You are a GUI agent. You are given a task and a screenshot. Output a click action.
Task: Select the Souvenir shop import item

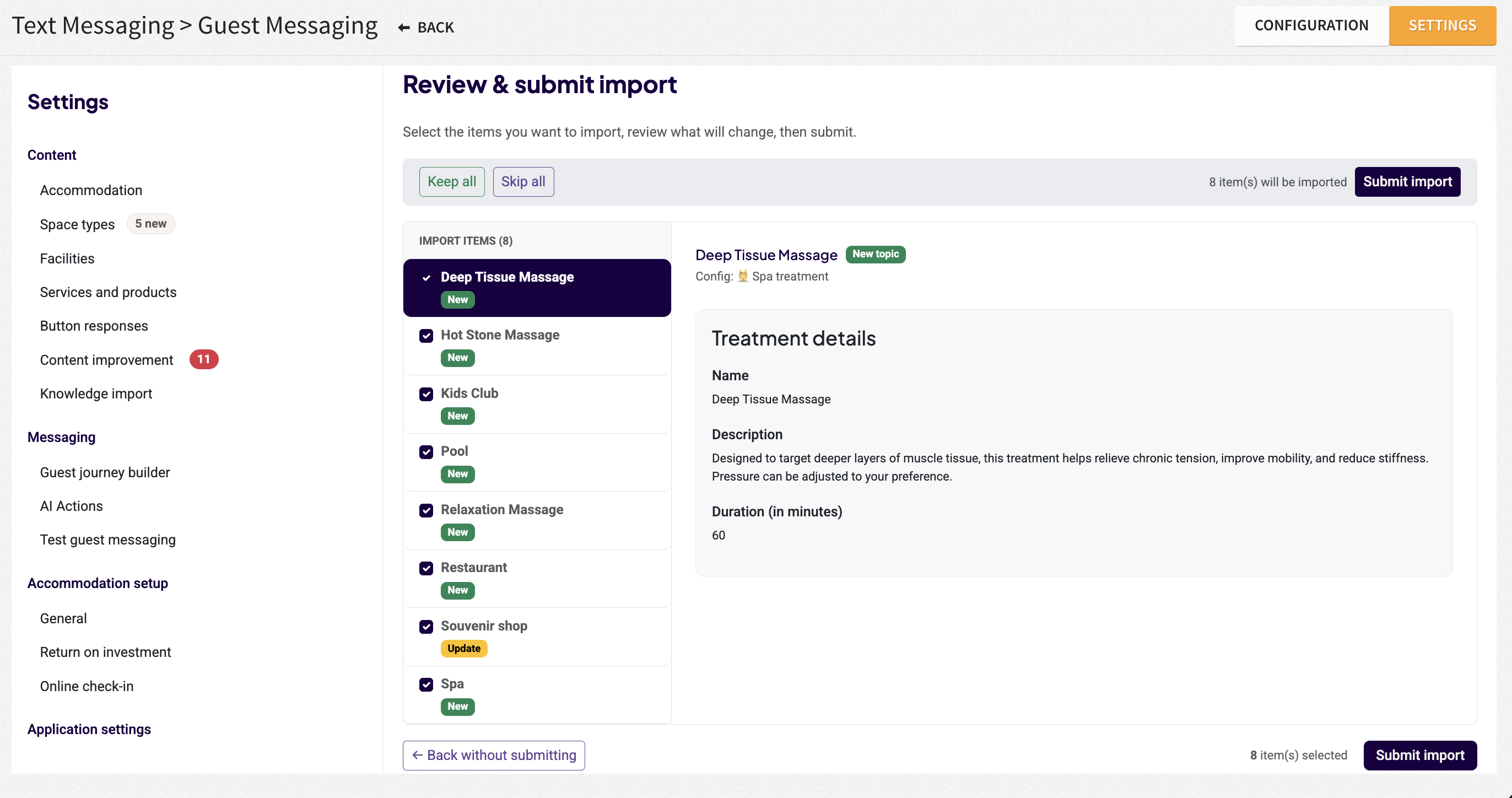tap(537, 637)
